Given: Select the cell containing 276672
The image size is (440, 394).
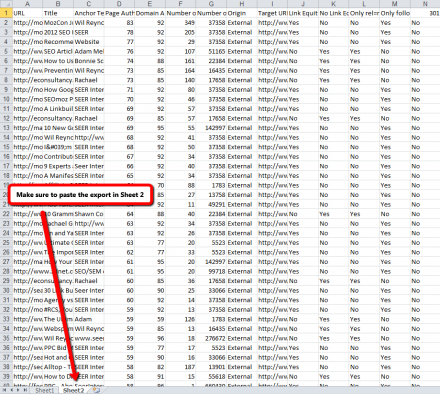Looking at the screenshot, I should (211, 338).
